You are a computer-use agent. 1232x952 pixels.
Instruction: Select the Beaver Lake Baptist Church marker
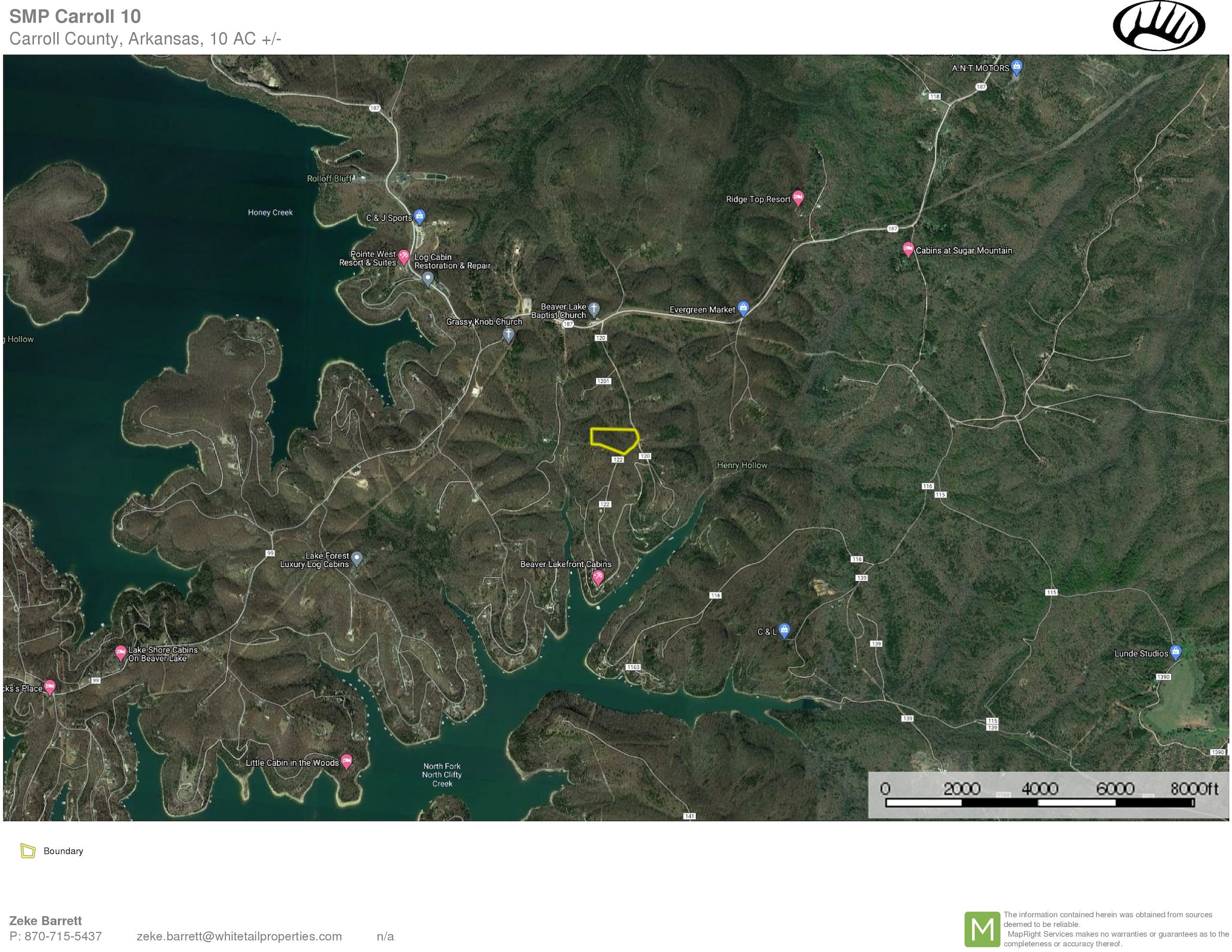594,308
